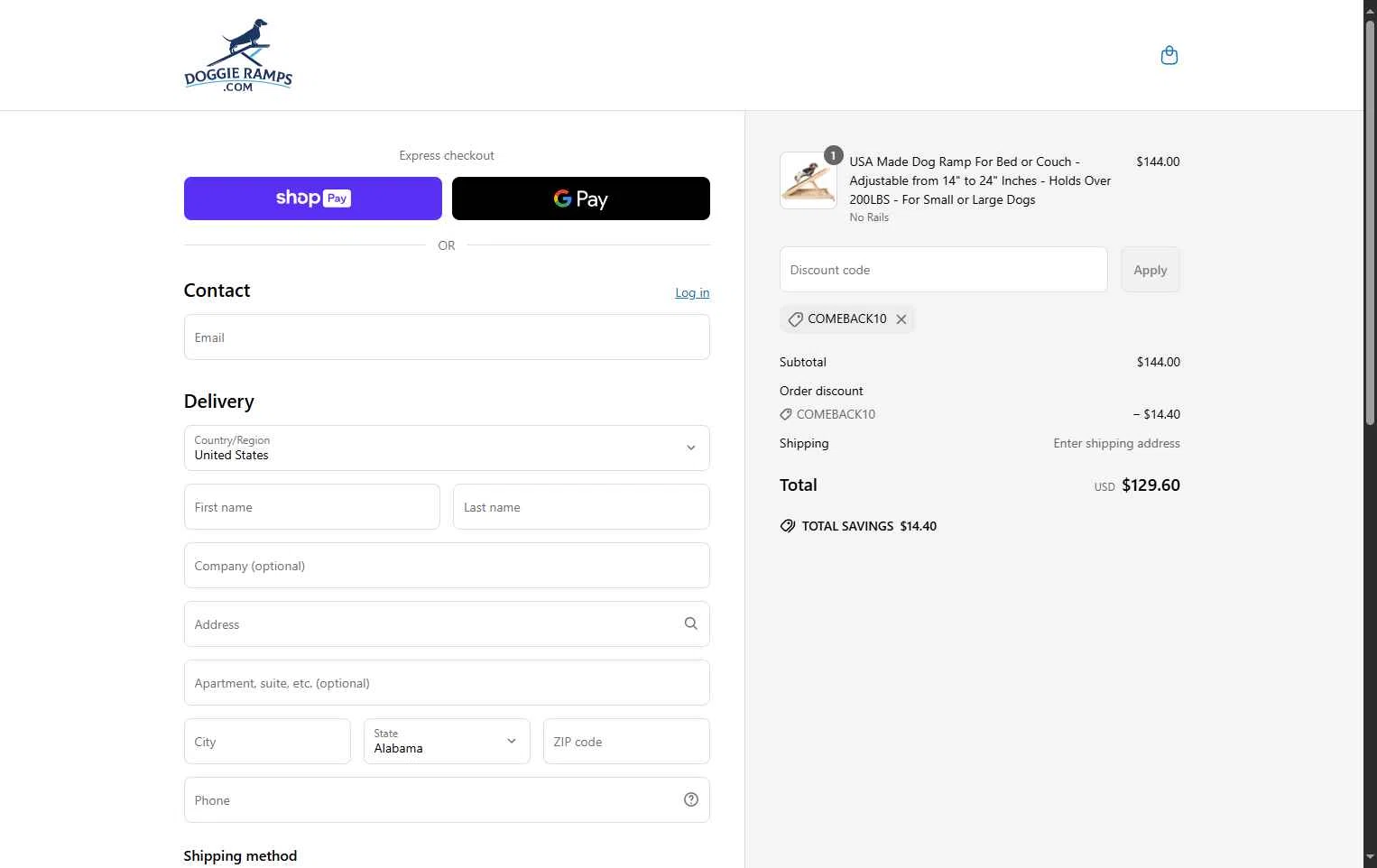Click the TOTAL SAVINGS $14.40 text

[x=869, y=526]
